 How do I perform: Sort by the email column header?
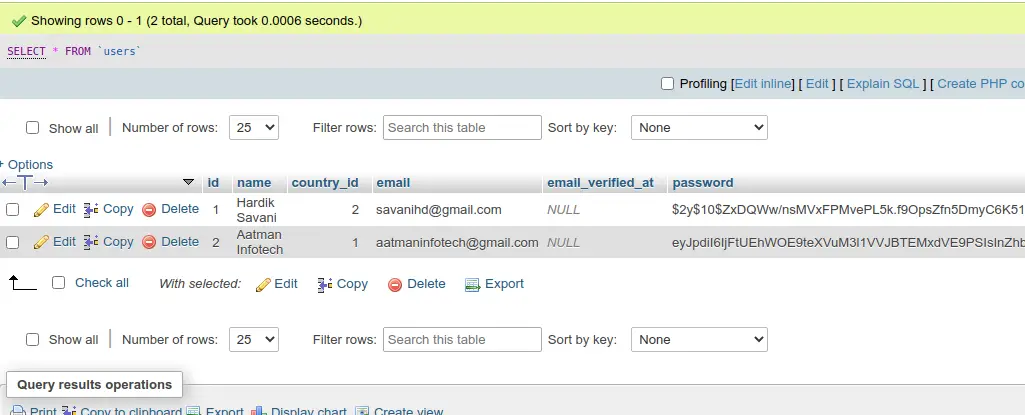coord(394,183)
